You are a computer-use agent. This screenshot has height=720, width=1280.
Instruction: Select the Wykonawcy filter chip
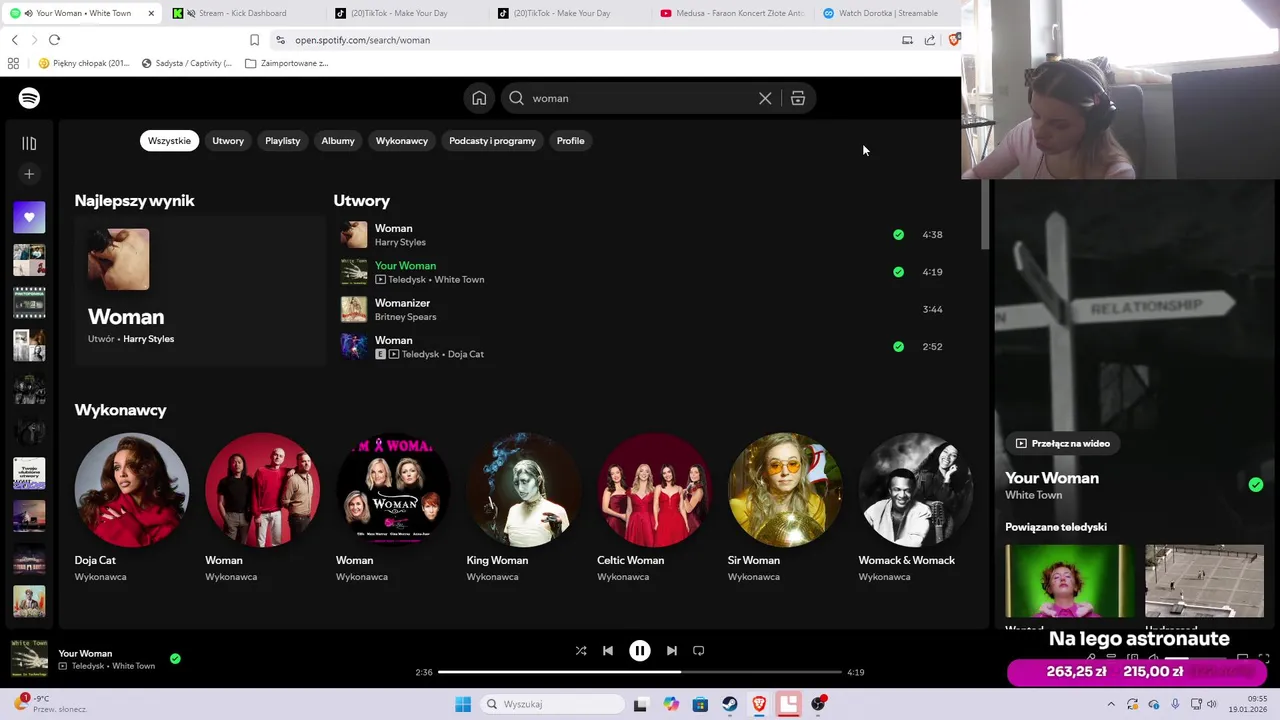(x=402, y=141)
